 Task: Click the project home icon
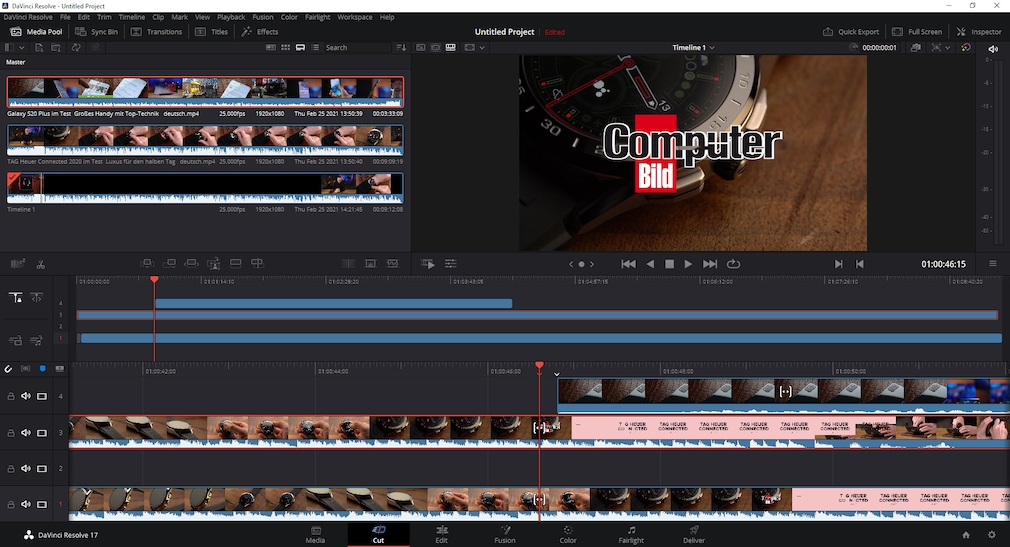point(965,535)
